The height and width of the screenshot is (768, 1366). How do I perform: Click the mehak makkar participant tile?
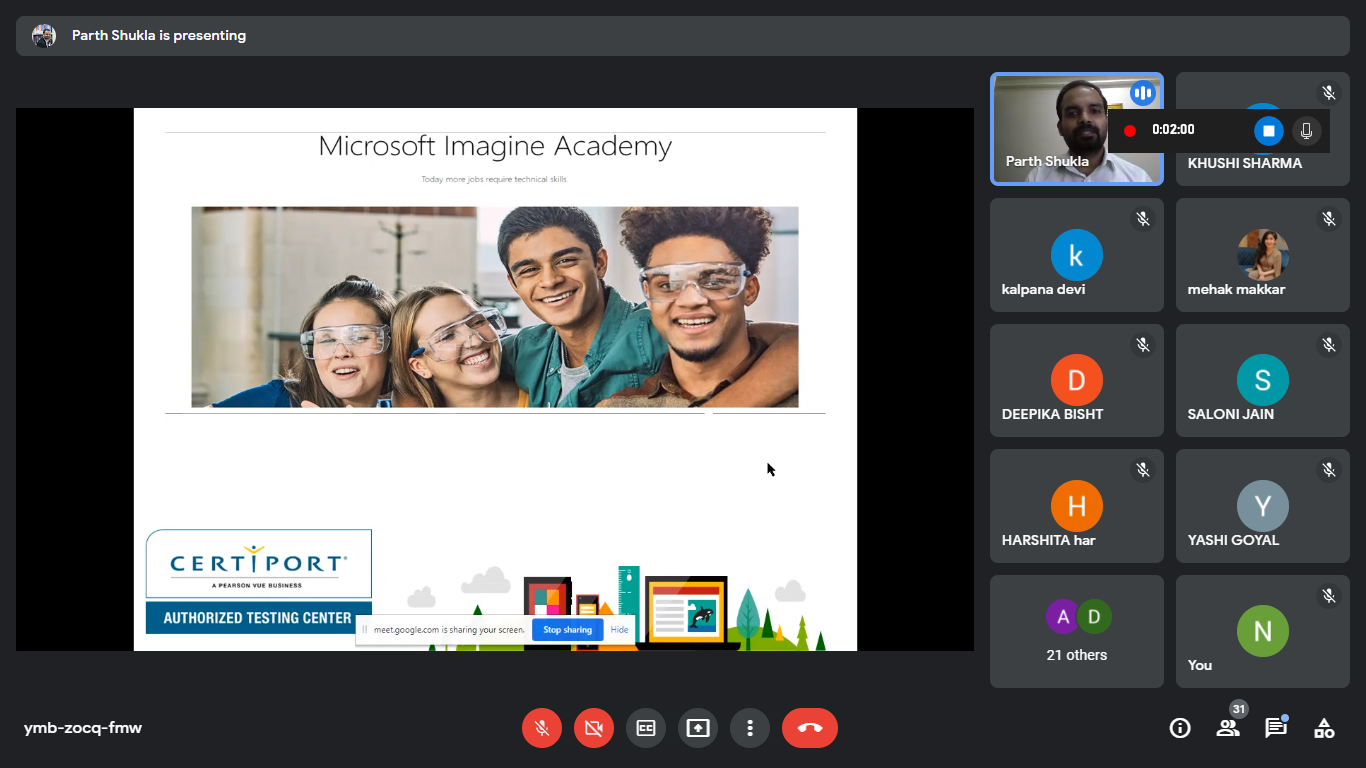[x=1262, y=255]
